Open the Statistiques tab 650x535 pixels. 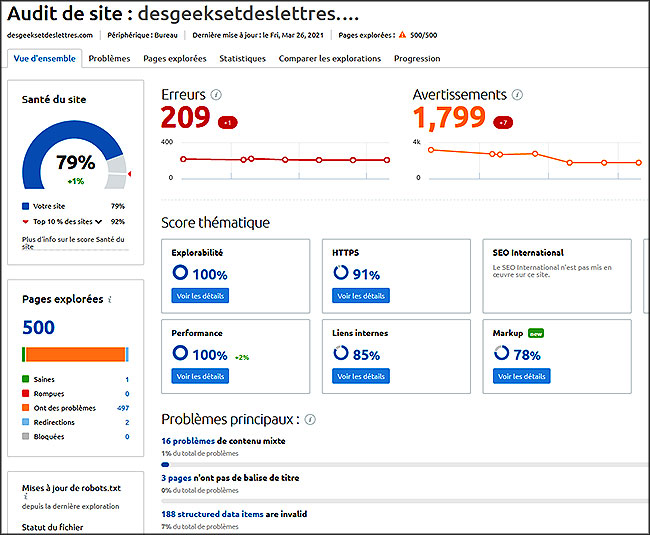point(243,58)
